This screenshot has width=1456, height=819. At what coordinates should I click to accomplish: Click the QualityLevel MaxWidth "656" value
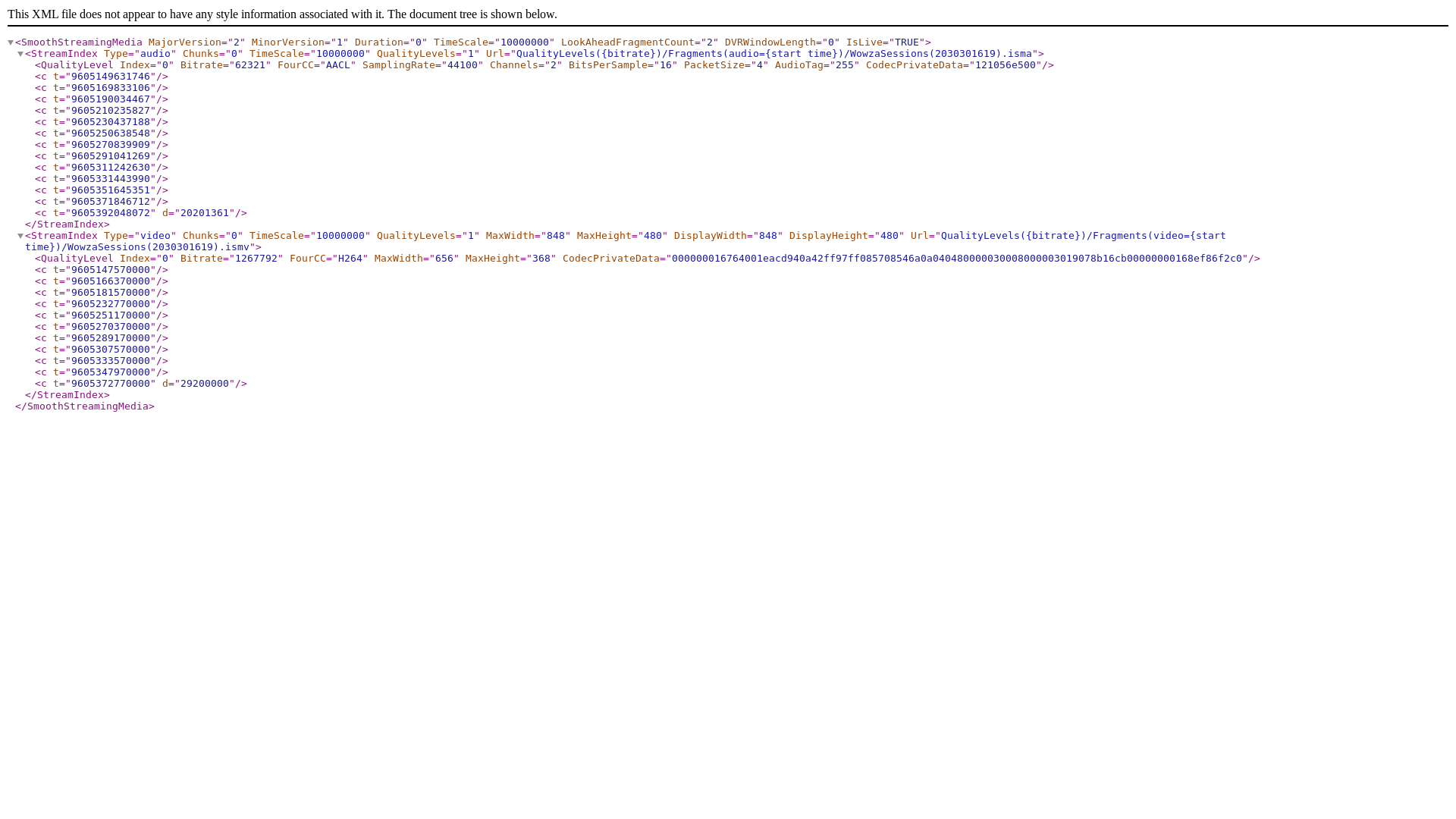[444, 259]
